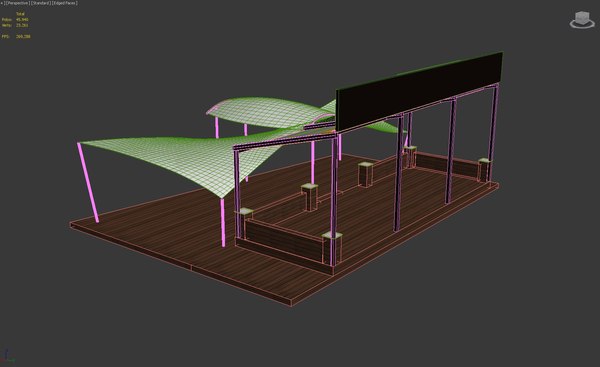Image resolution: width=600 pixels, height=367 pixels.
Task: Select the black signboard panel object
Action: [x=419, y=91]
